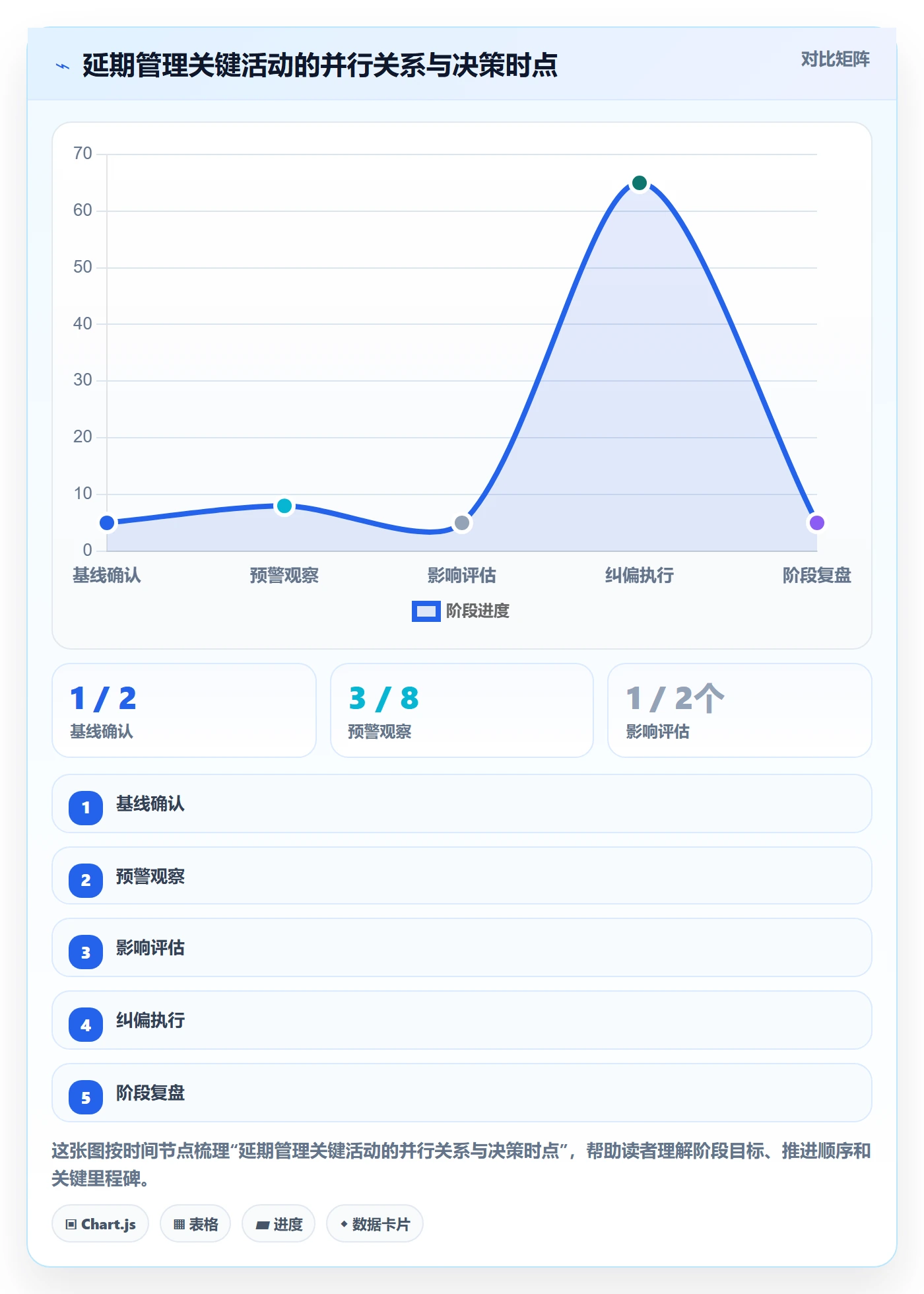Open the 1 / 2 基线确认 stat card
This screenshot has width=924, height=1294.
(184, 710)
